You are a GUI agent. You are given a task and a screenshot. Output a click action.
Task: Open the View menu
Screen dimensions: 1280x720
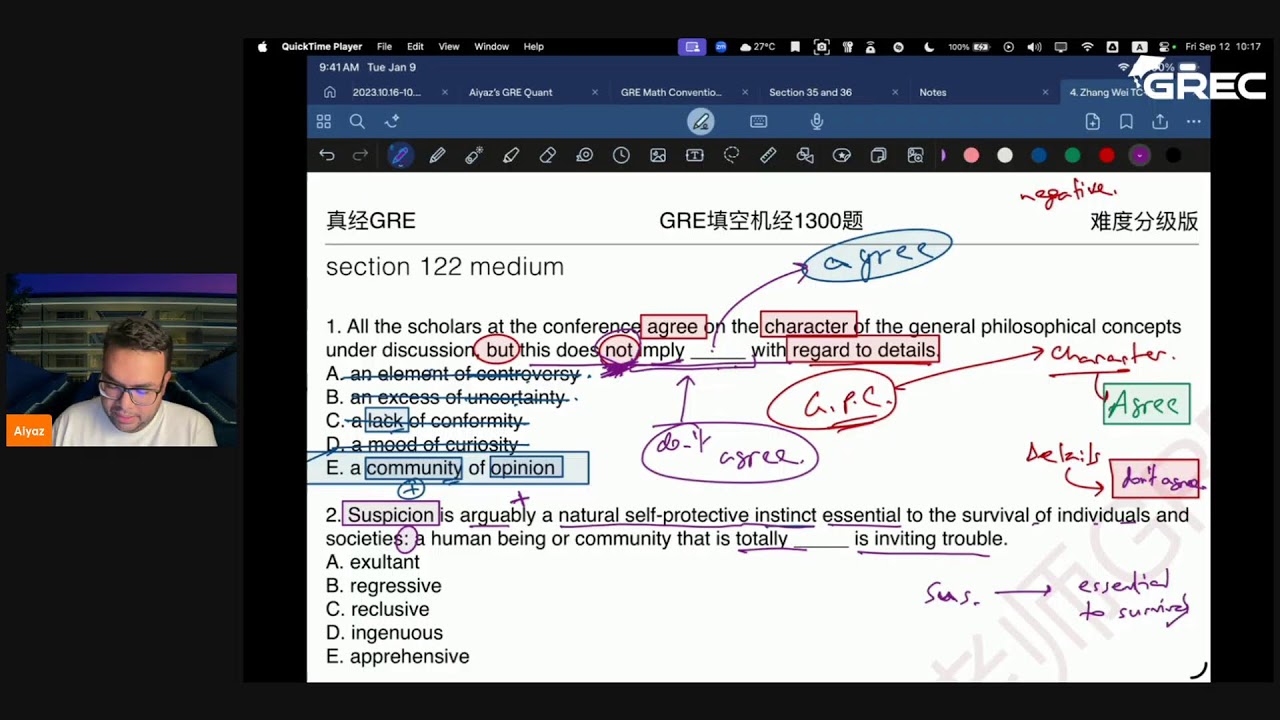click(449, 47)
